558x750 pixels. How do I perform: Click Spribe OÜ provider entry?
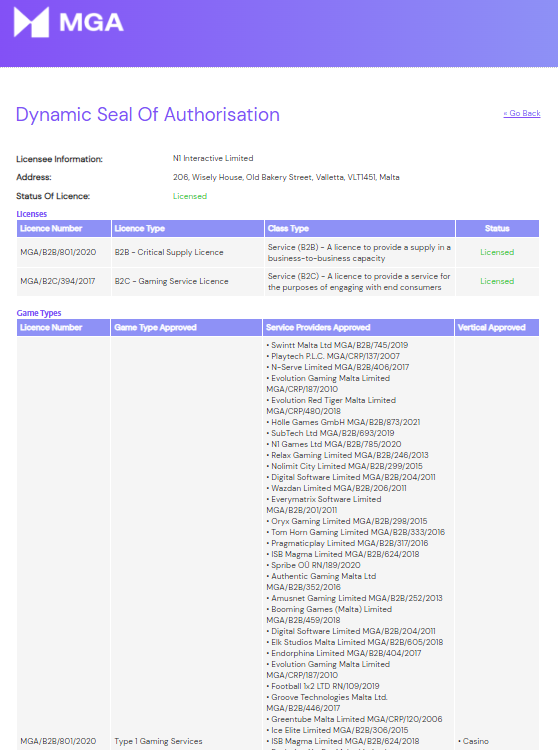[313, 565]
